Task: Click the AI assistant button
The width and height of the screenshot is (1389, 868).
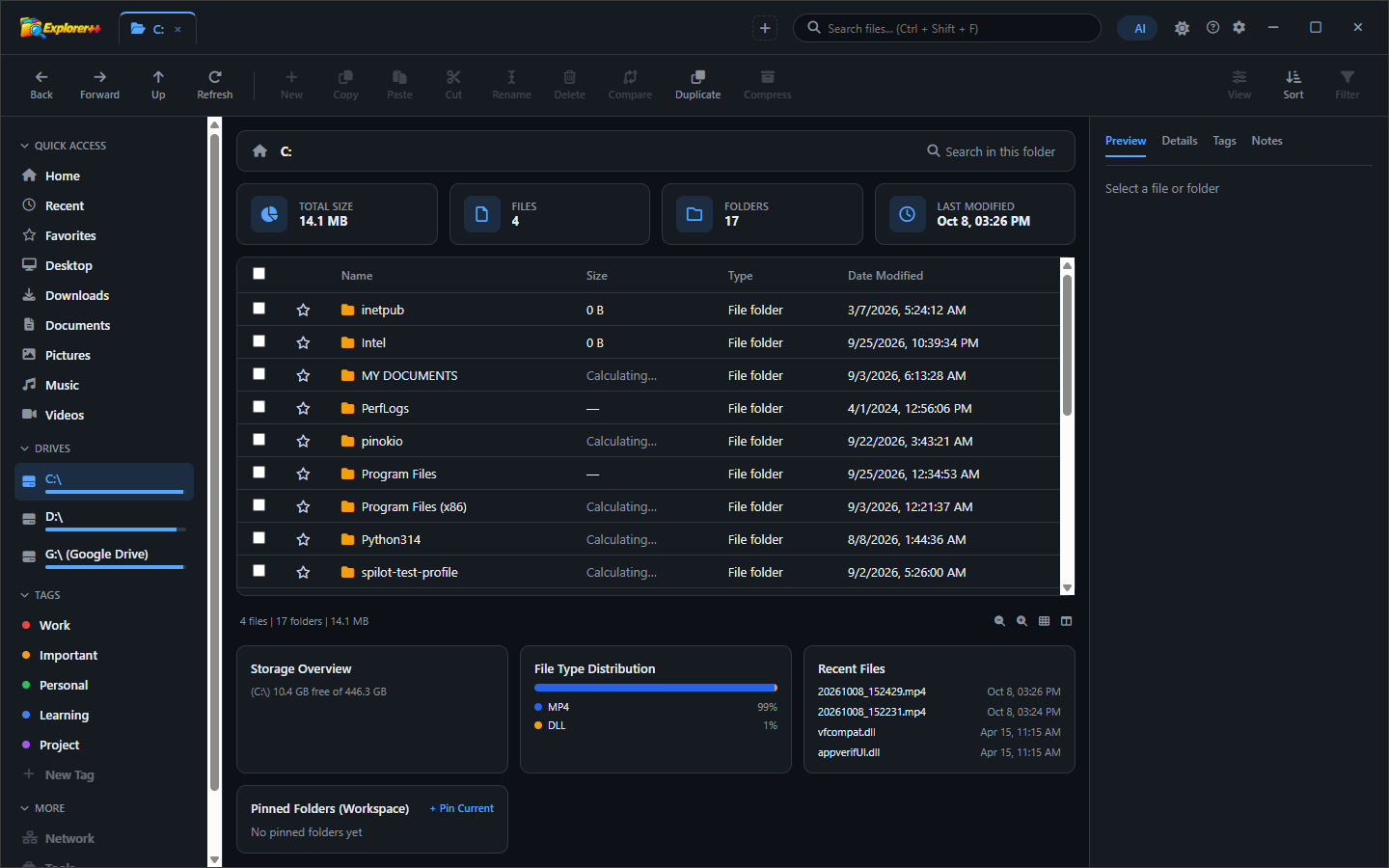Action: coord(1139,28)
